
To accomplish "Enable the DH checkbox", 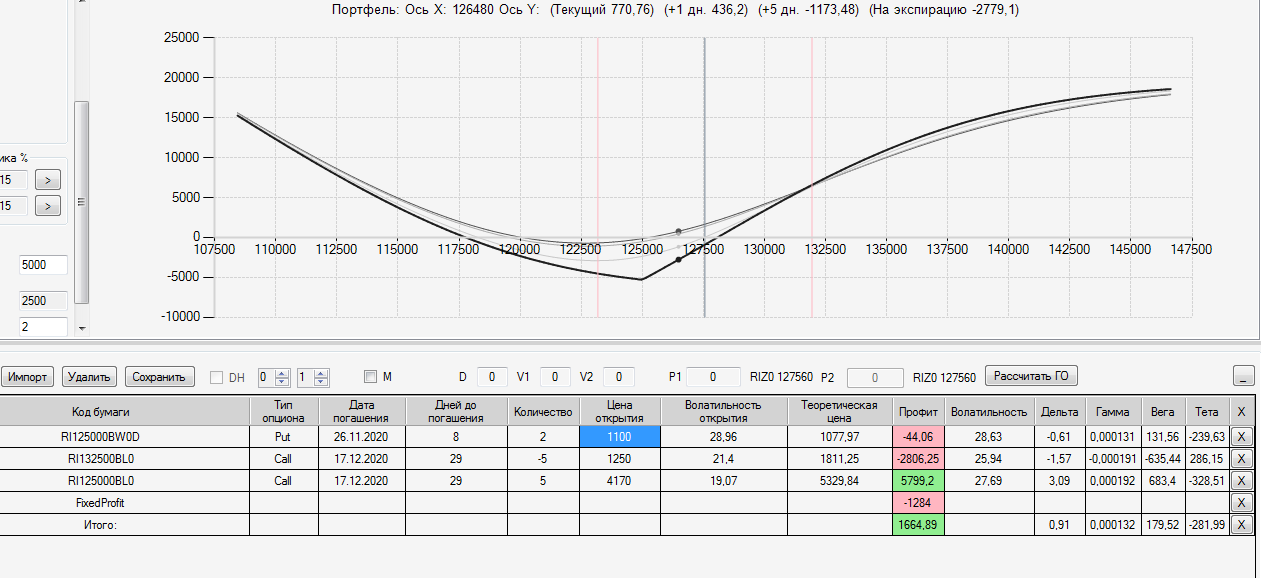I will pos(217,377).
